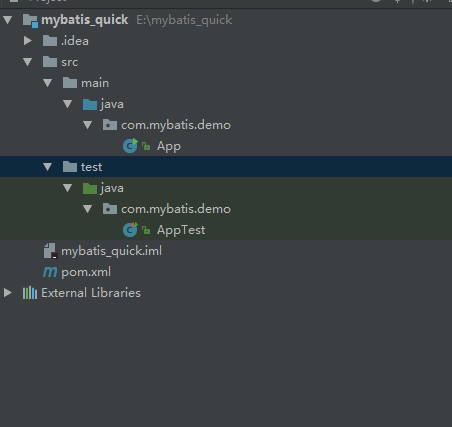This screenshot has width=452, height=427.
Task: Click the green lock icon beside App
Action: click(x=146, y=146)
